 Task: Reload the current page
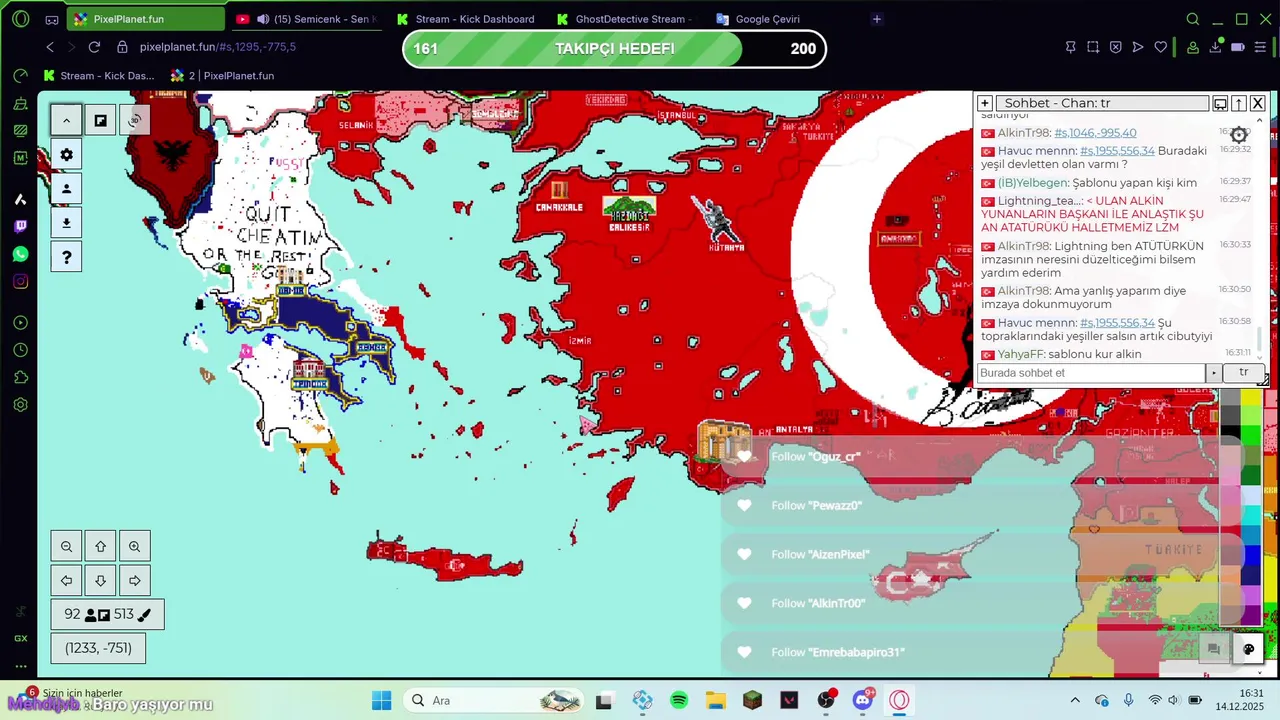coord(94,47)
